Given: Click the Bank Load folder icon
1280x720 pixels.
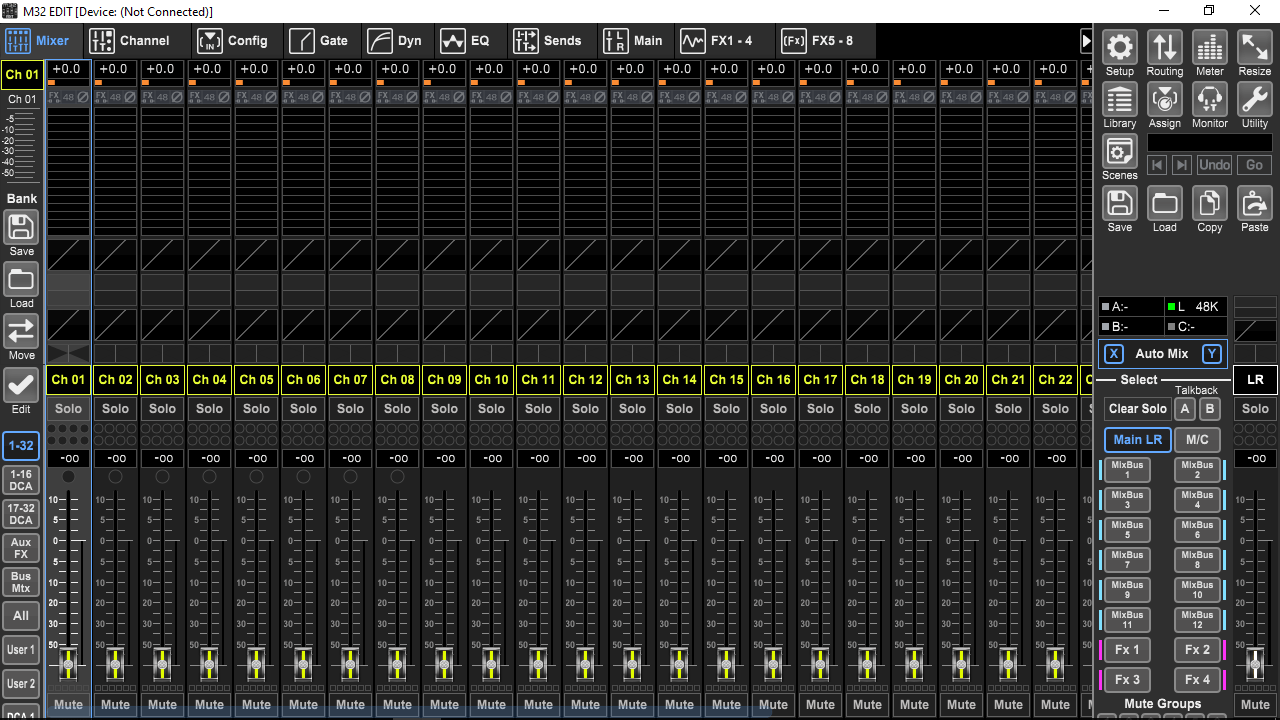Looking at the screenshot, I should coord(21,278).
